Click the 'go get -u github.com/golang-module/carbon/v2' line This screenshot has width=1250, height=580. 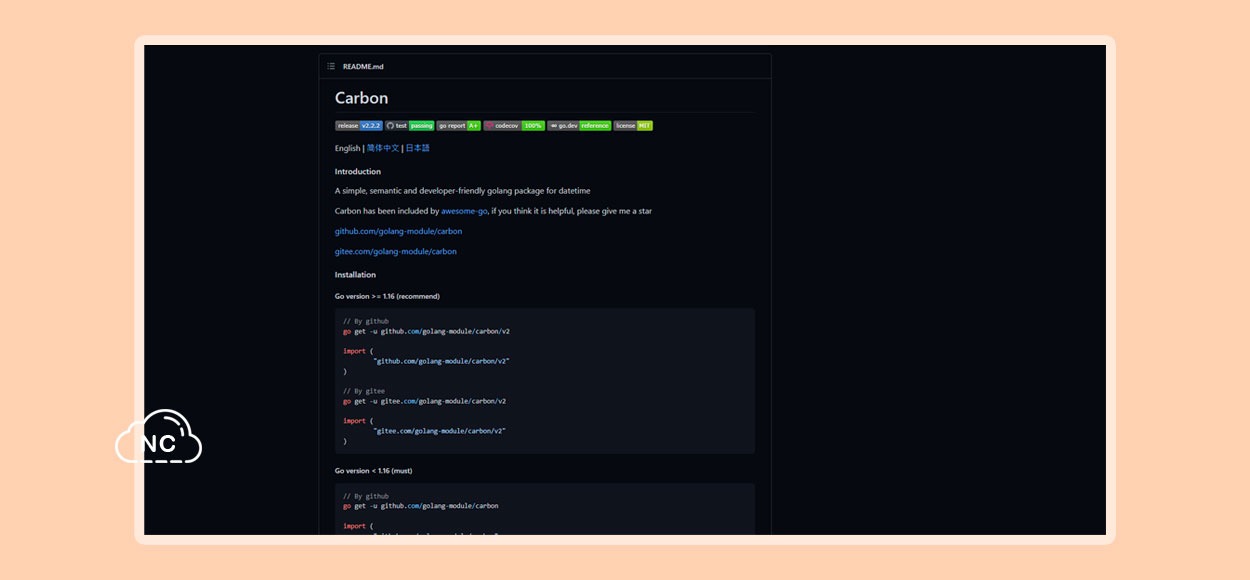tap(426, 331)
